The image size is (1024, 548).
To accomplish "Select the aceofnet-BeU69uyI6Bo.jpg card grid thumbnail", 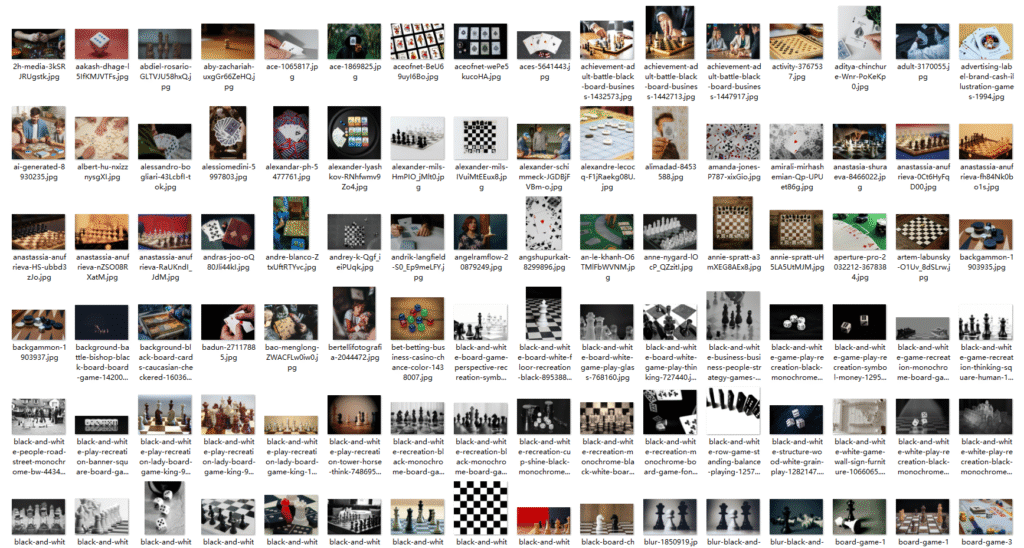I will pyautogui.click(x=418, y=42).
